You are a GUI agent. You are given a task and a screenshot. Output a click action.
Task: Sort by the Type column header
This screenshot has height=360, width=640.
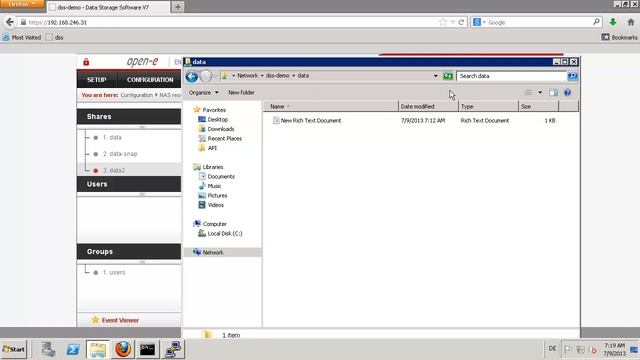[x=488, y=107]
